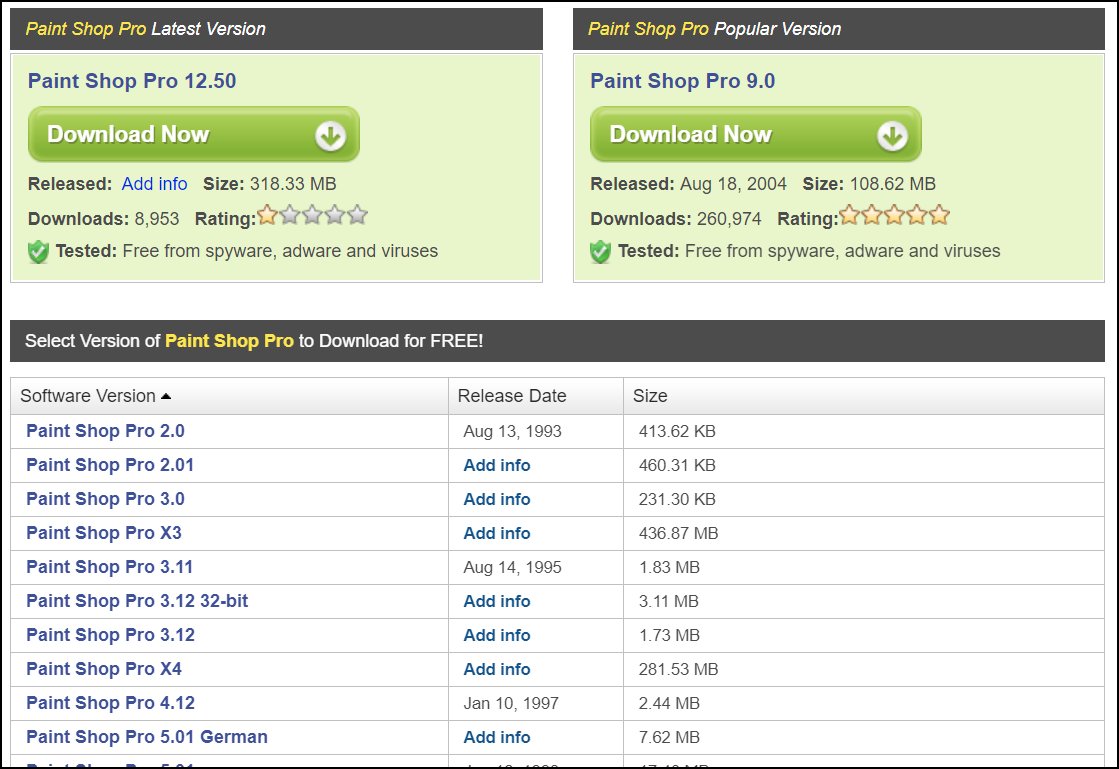Click the 318.33 MB size value for version 12.50

tap(293, 184)
